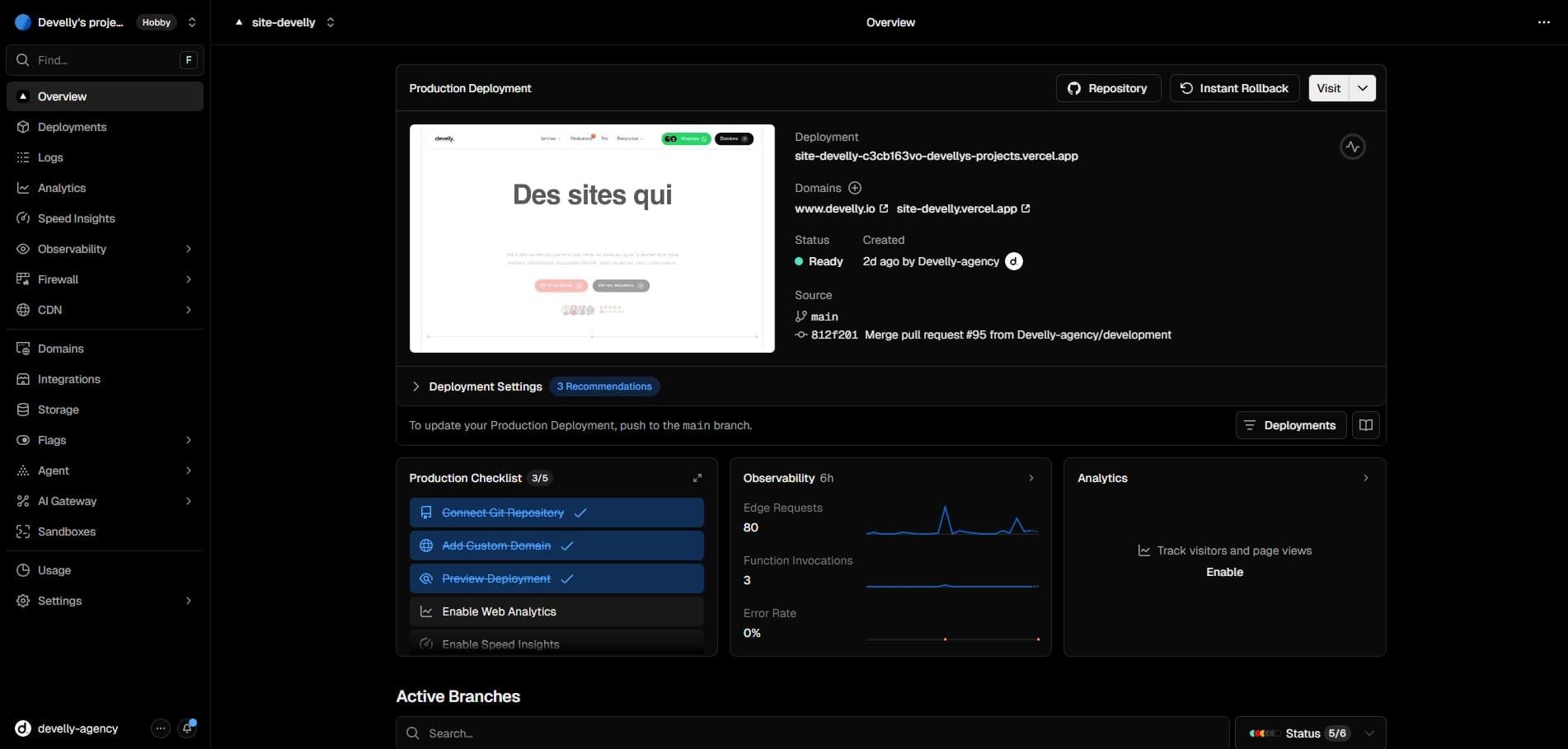Expand the Production Checklist panel
The image size is (1568, 749).
point(697,478)
